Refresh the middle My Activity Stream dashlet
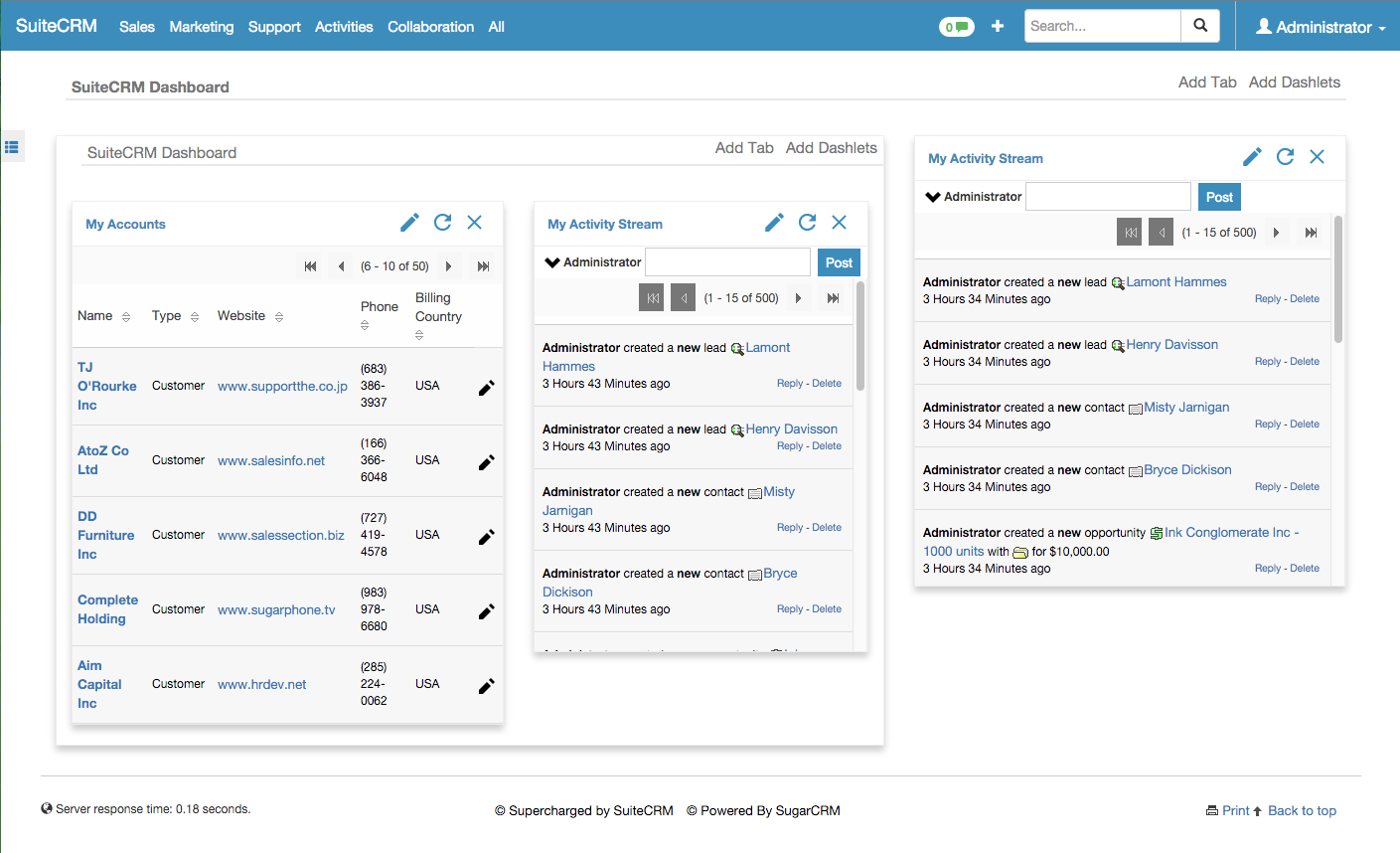The height and width of the screenshot is (853, 1400). [x=808, y=223]
